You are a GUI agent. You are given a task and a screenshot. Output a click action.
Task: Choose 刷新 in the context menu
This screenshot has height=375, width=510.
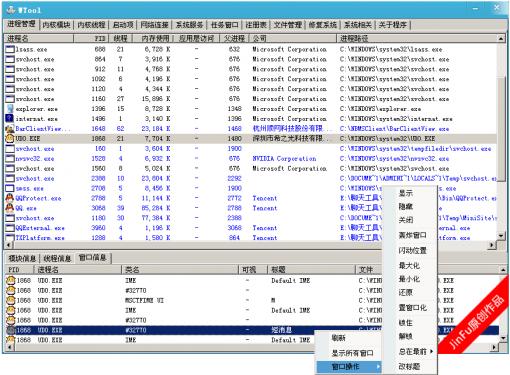[x=348, y=338]
